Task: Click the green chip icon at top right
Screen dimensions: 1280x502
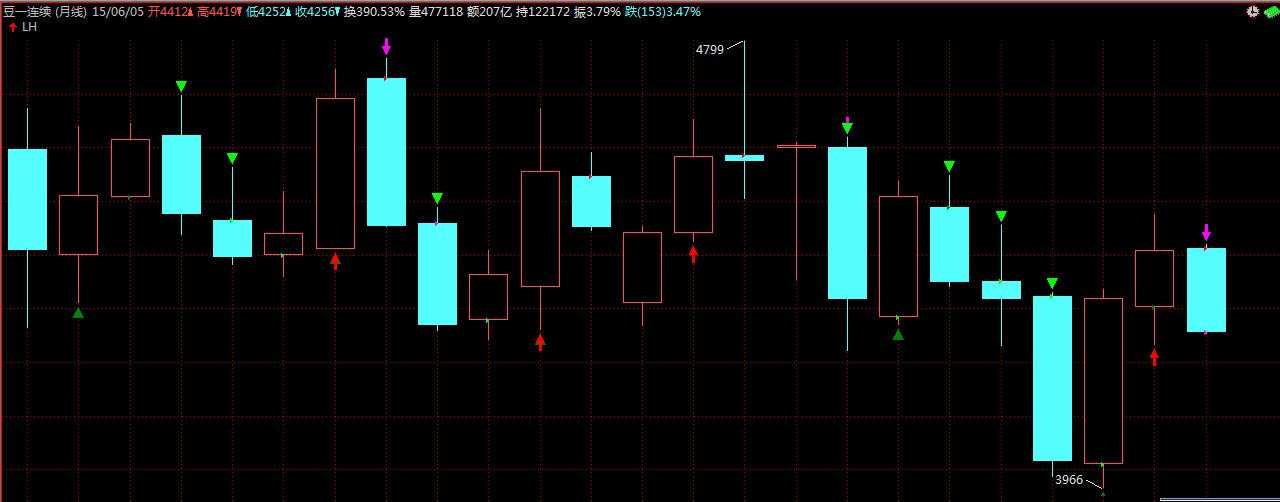Action: (x=1270, y=12)
